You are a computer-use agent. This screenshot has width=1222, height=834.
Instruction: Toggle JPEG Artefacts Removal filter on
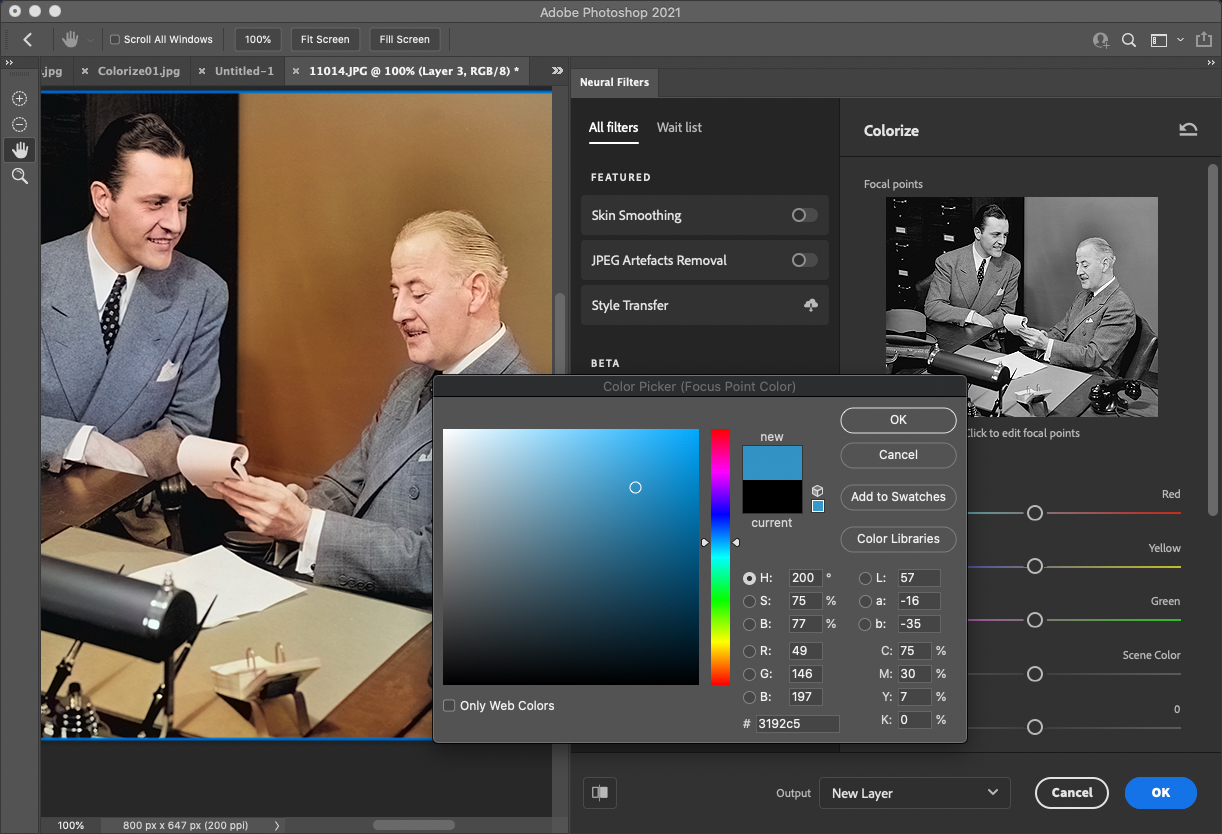804,260
